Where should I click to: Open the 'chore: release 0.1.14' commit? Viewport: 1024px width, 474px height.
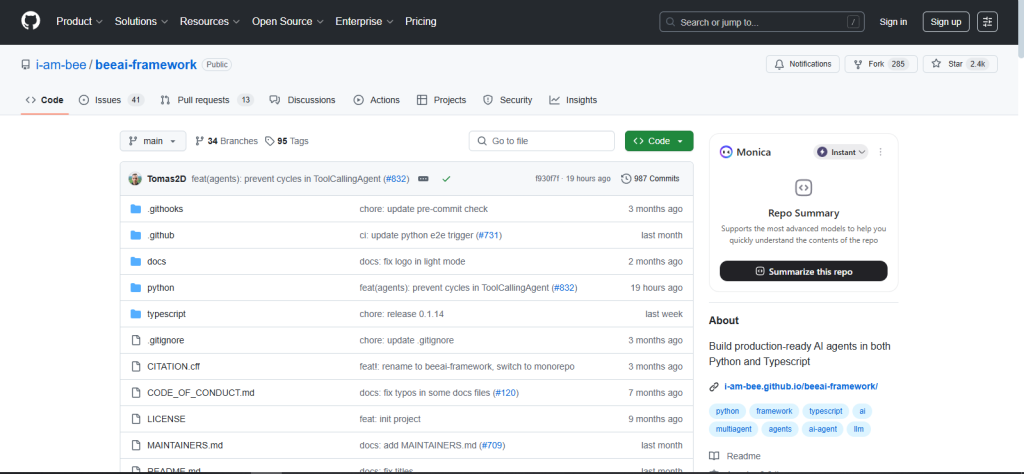click(402, 314)
